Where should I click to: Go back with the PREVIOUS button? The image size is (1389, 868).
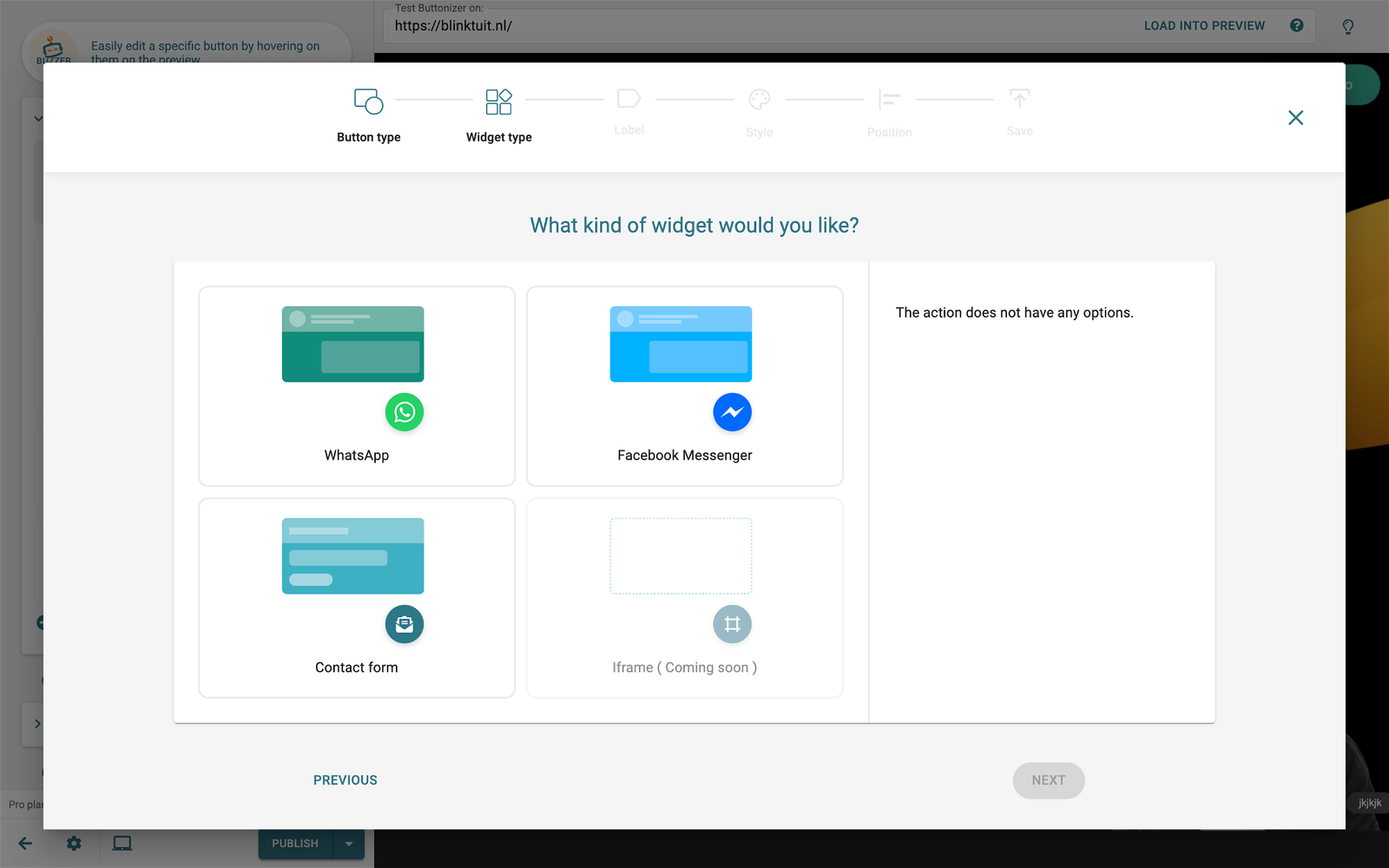(x=346, y=780)
